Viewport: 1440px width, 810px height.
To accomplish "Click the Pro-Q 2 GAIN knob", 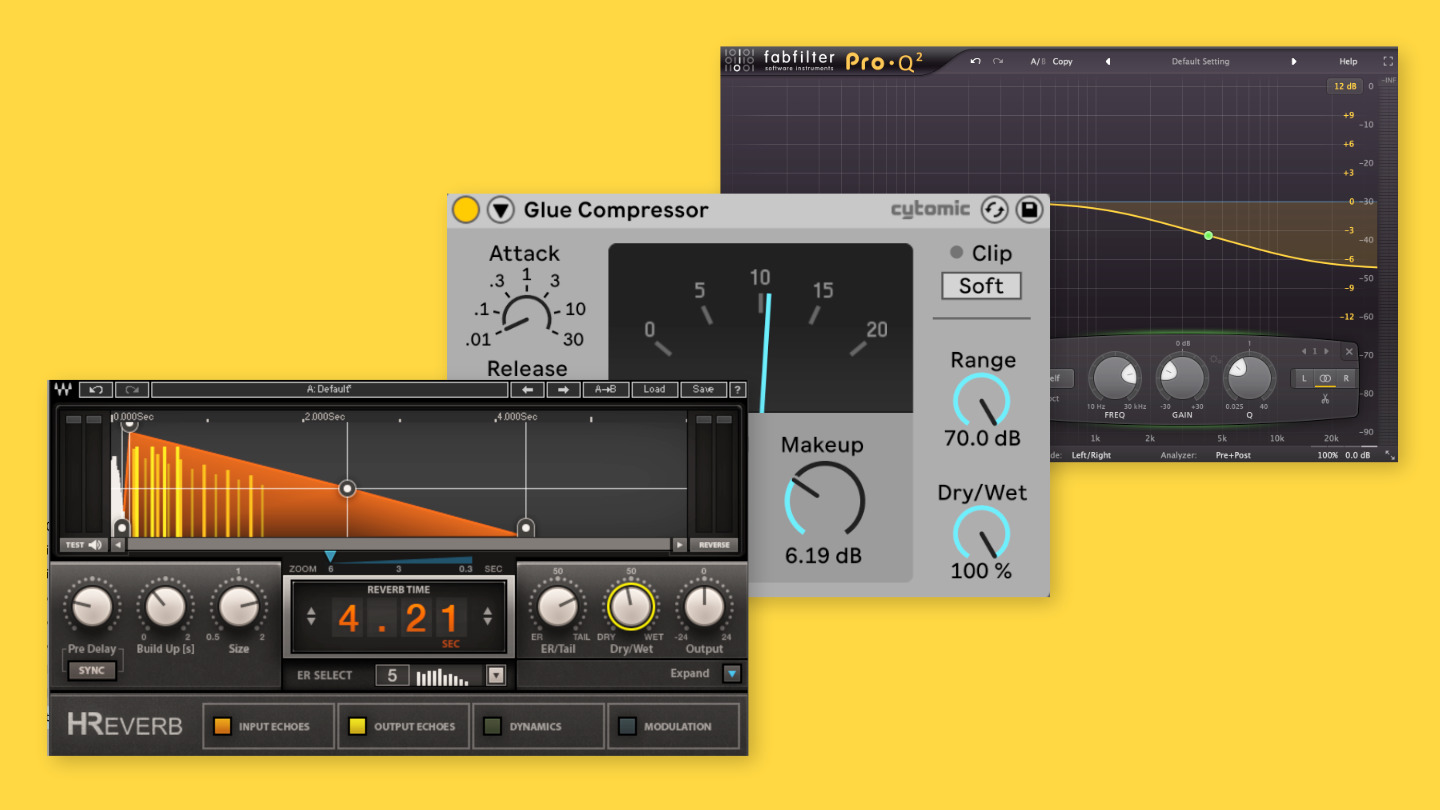I will coord(1182,379).
